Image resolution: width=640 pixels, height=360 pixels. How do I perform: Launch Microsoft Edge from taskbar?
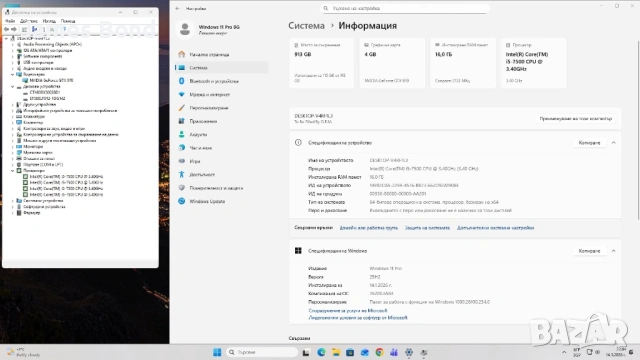pos(321,352)
